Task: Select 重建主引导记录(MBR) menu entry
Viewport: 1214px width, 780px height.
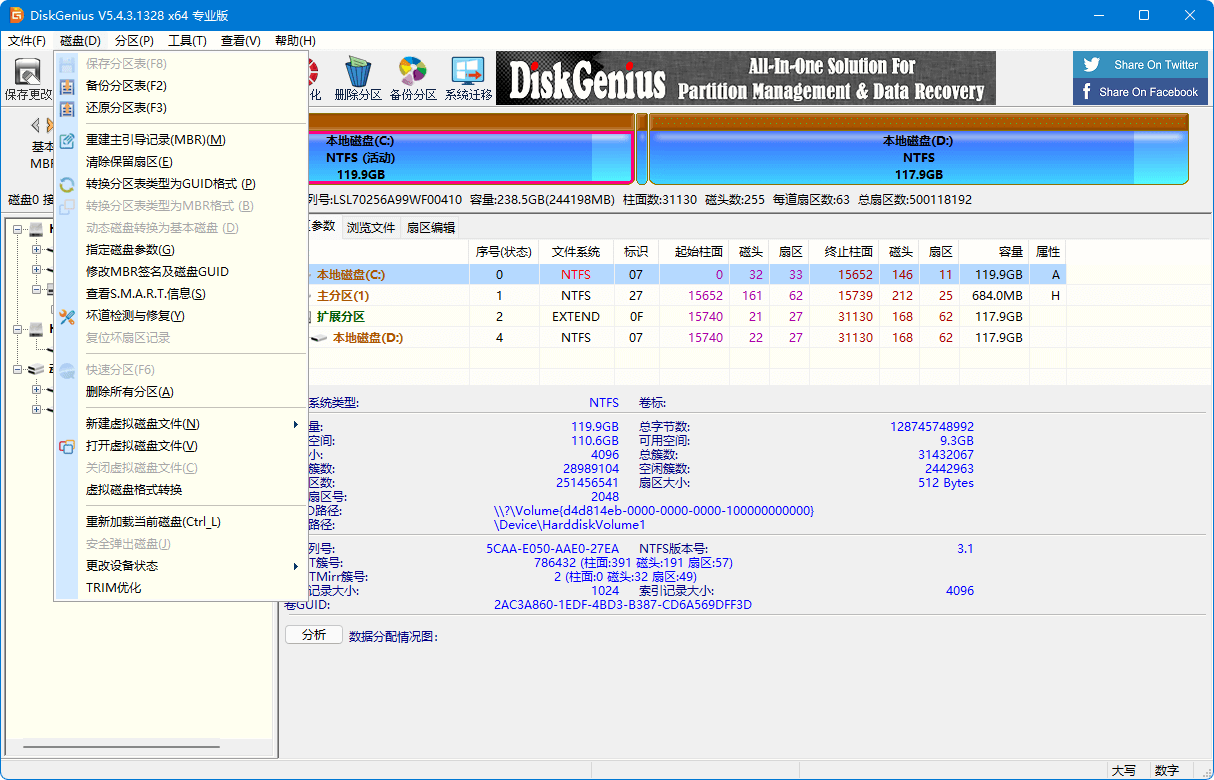Action: click(180, 140)
